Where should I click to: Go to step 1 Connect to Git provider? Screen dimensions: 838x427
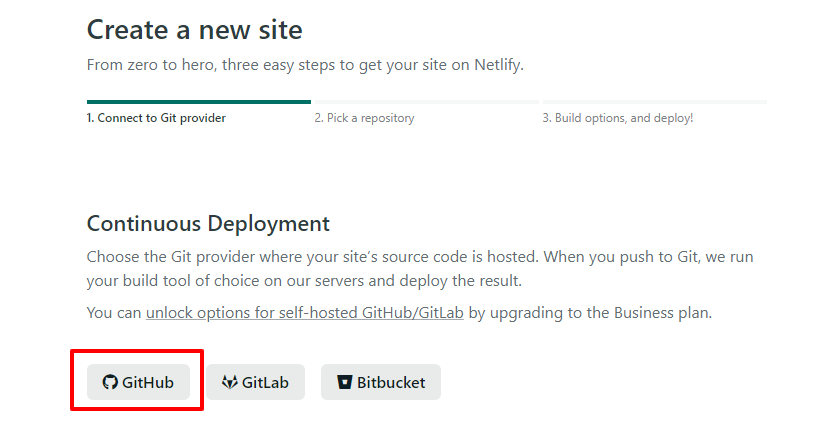point(156,118)
